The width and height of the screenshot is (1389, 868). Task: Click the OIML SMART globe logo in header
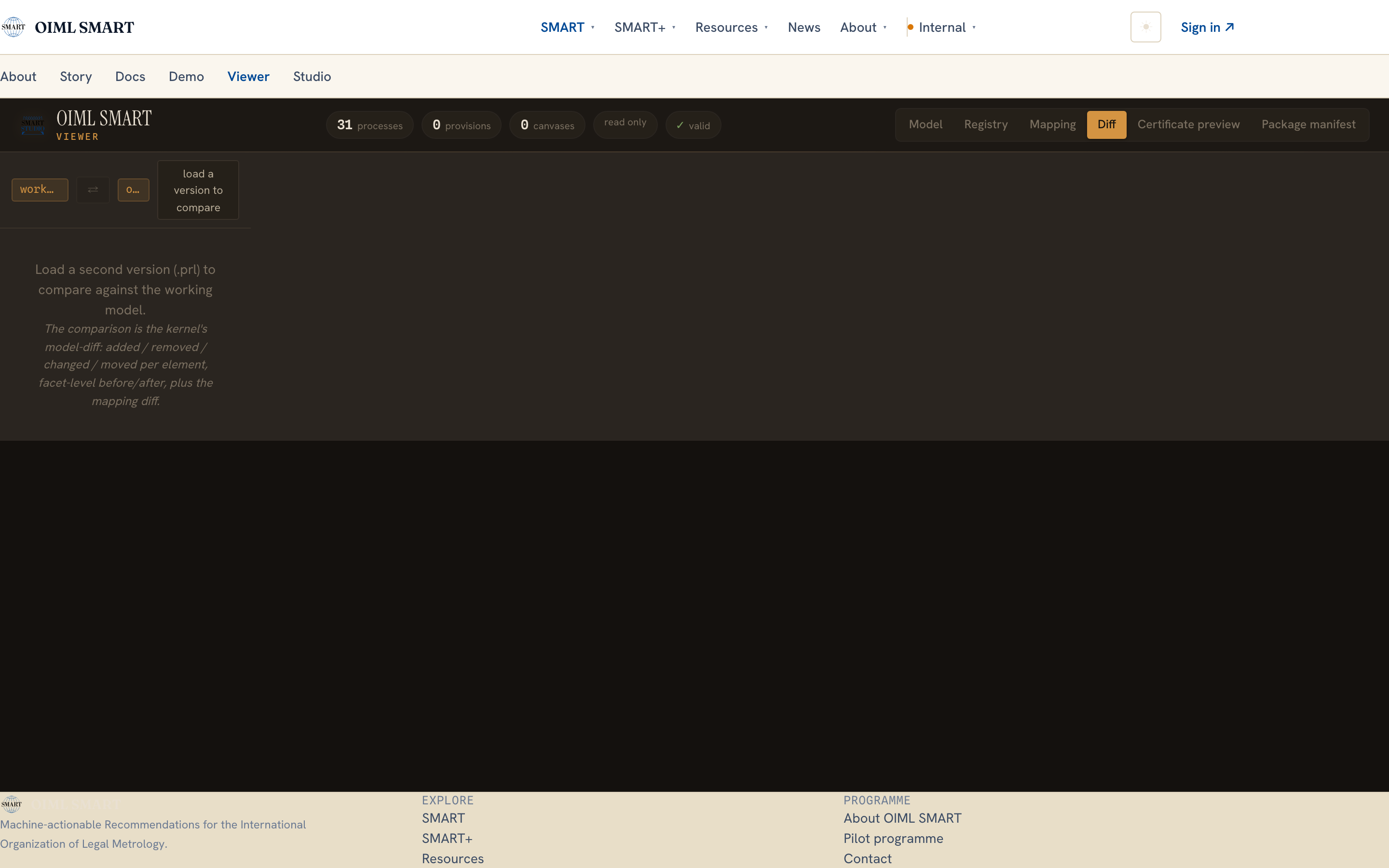(13, 27)
